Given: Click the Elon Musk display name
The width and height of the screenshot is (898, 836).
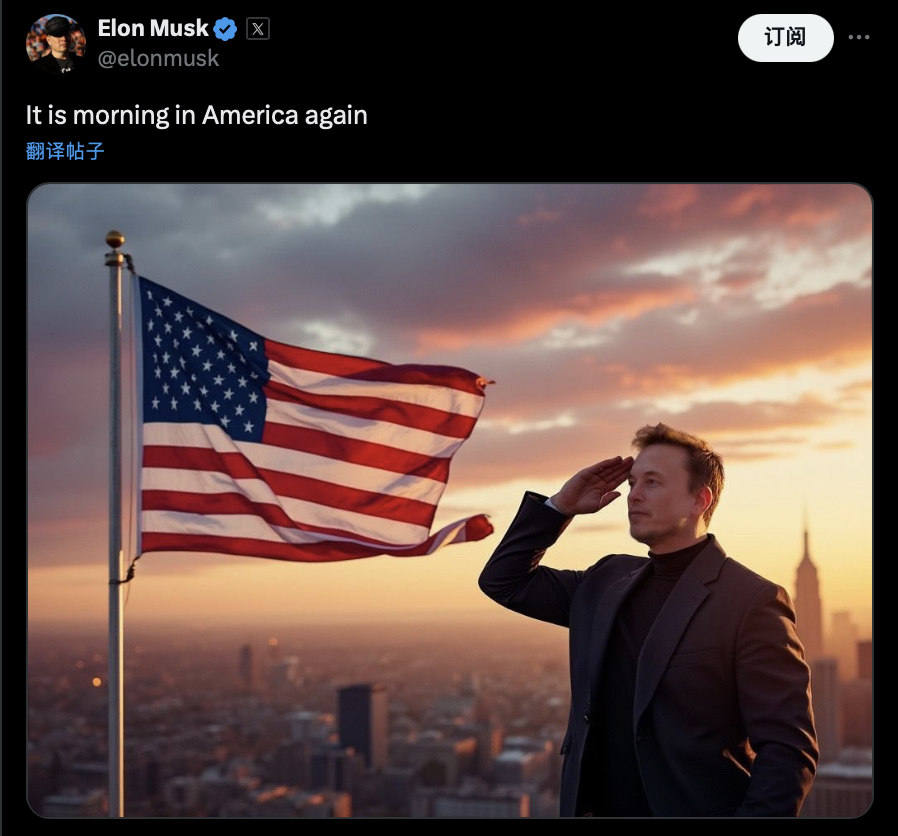Looking at the screenshot, I should [153, 28].
